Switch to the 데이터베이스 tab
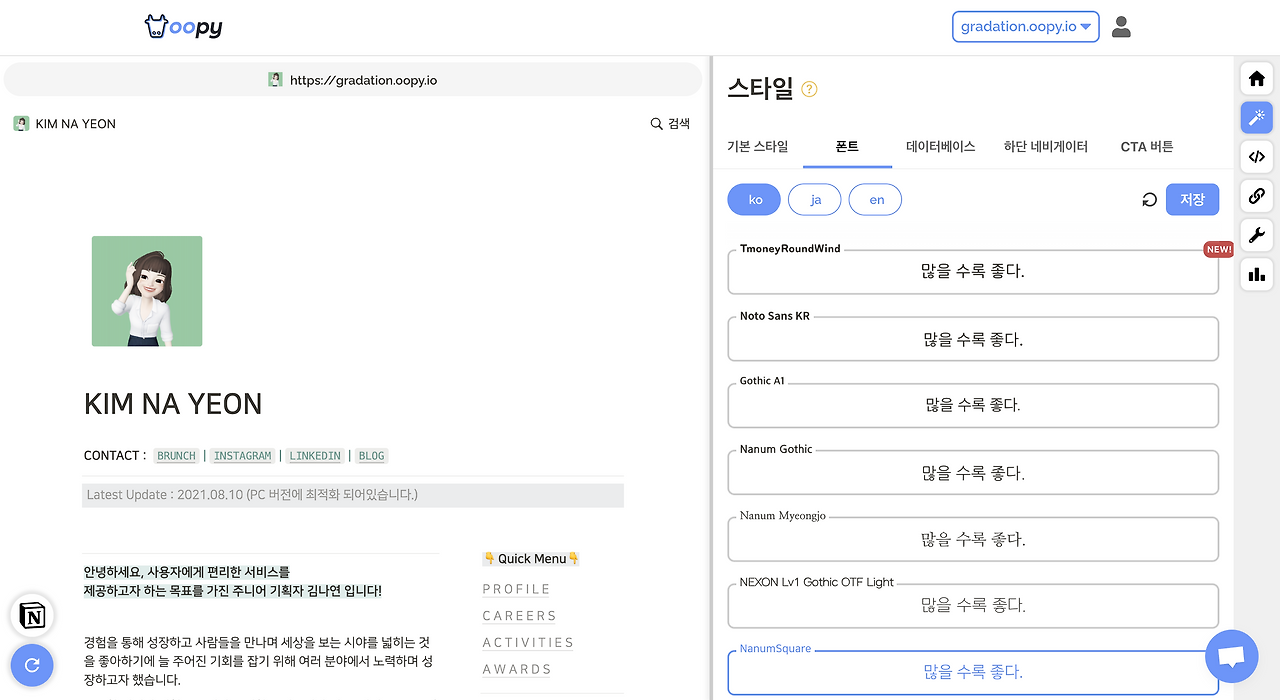Screen dimensions: 1280x700 (940, 146)
